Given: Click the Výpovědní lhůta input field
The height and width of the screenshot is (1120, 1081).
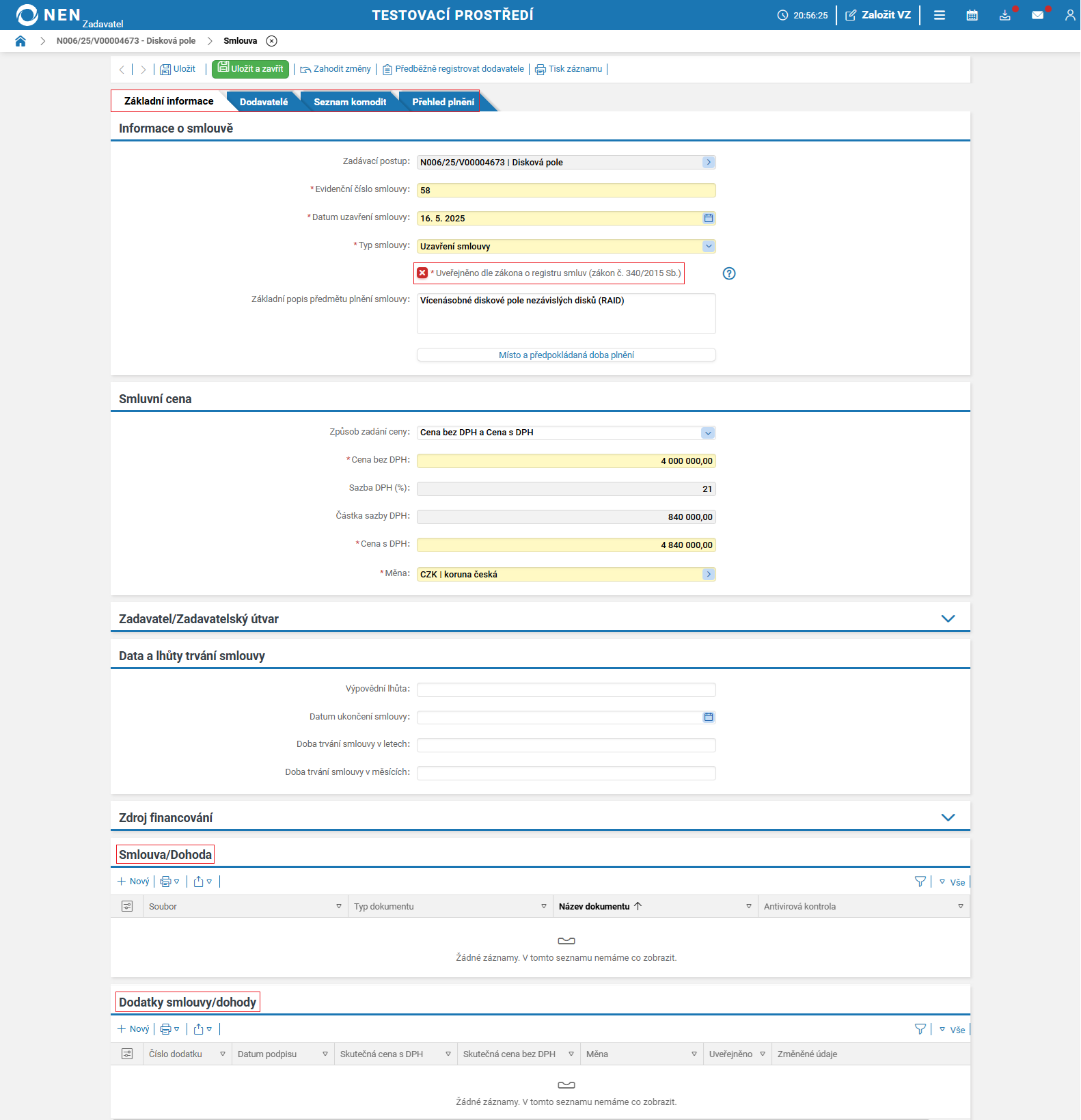Looking at the screenshot, I should click(566, 689).
